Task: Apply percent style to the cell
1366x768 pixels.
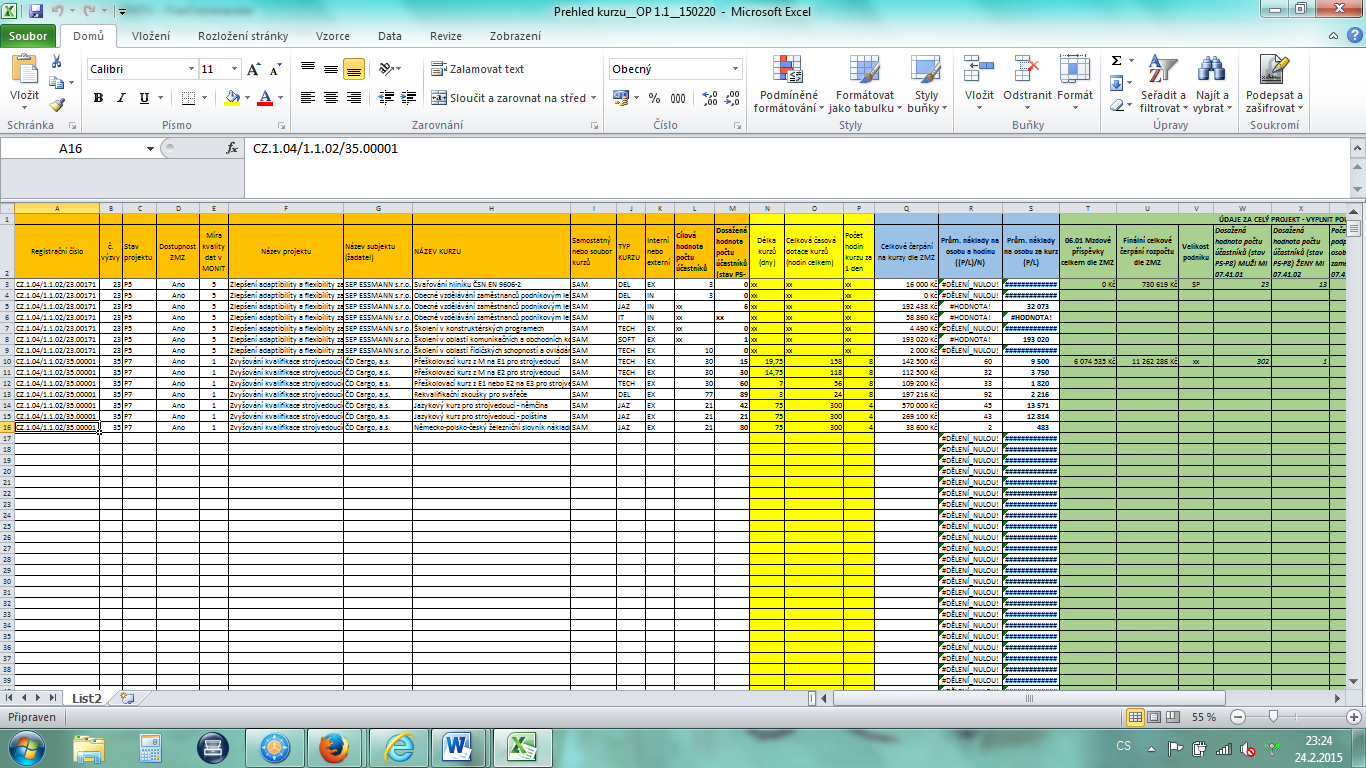Action: coord(655,98)
